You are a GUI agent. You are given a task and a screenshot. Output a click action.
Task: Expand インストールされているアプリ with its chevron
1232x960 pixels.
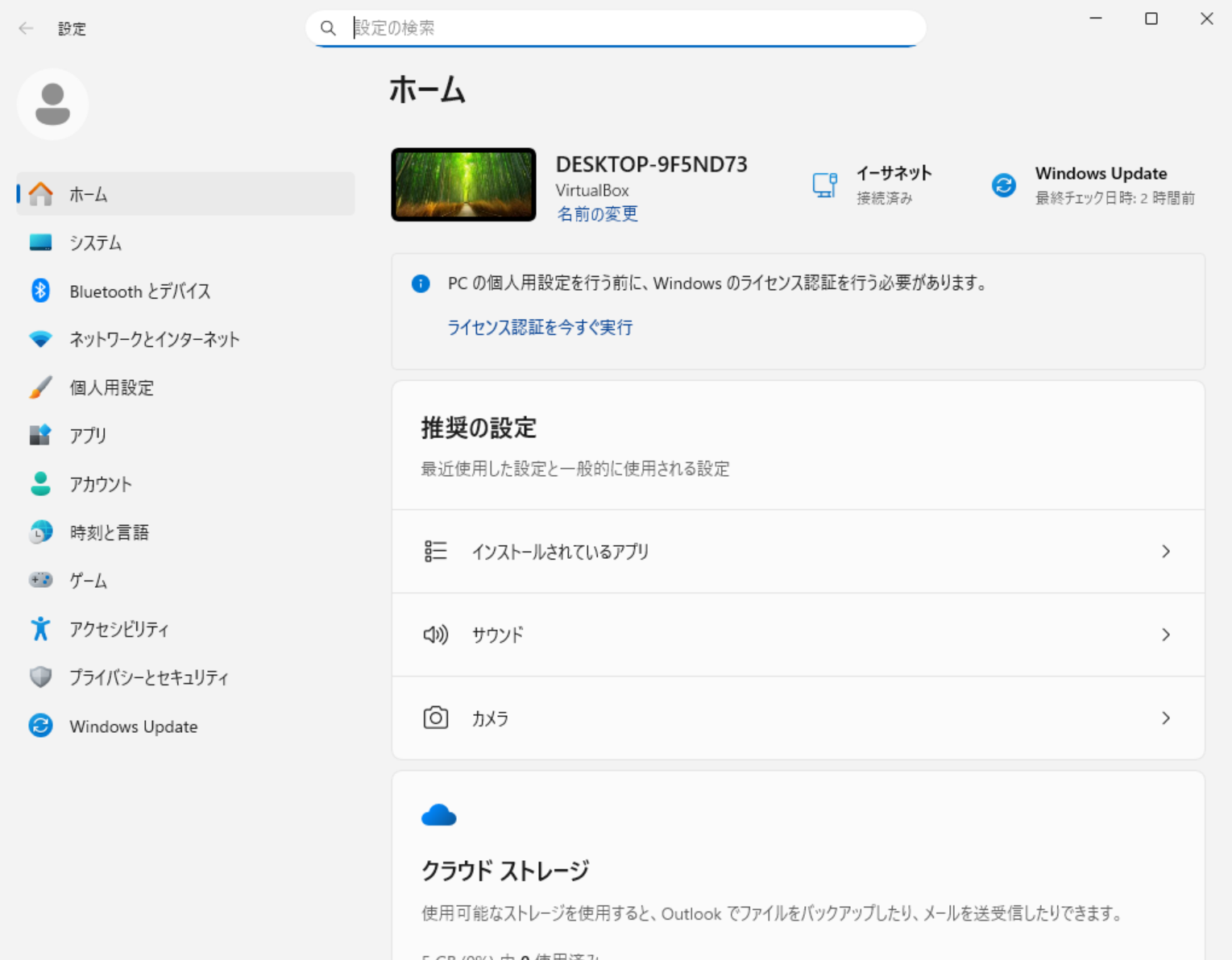point(1165,552)
